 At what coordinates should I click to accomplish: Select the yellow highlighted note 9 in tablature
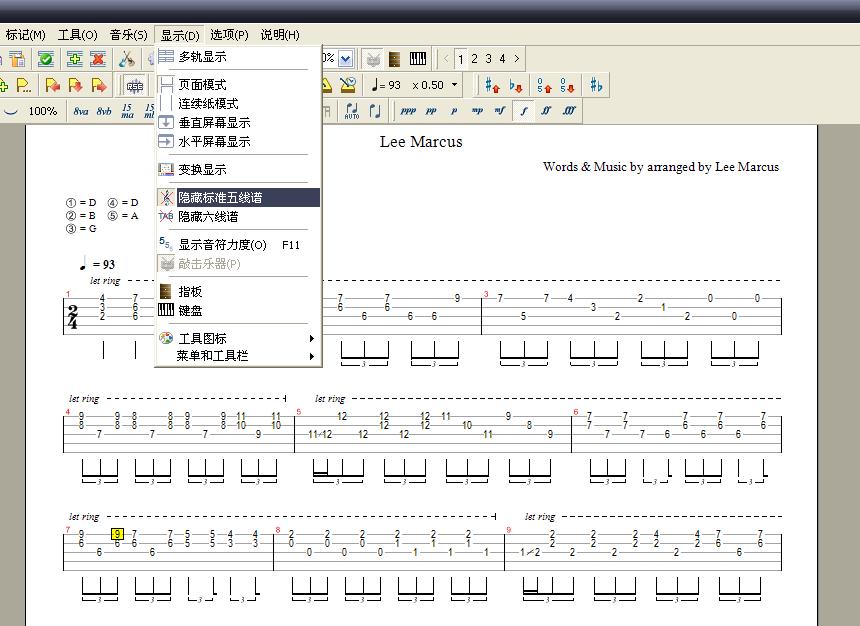[x=117, y=534]
